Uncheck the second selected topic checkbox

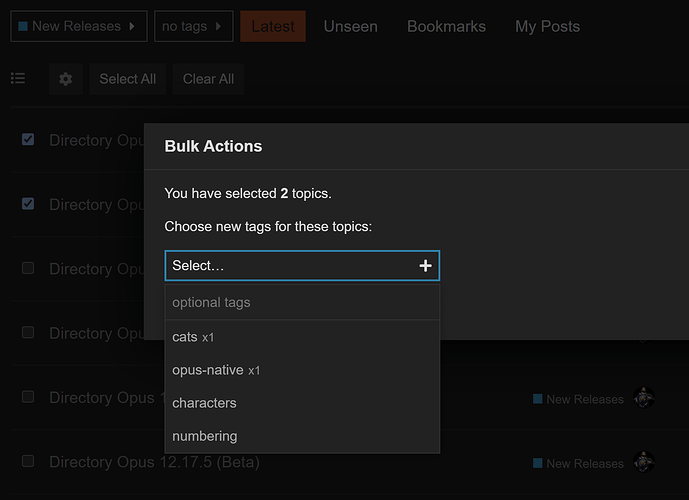point(28,204)
